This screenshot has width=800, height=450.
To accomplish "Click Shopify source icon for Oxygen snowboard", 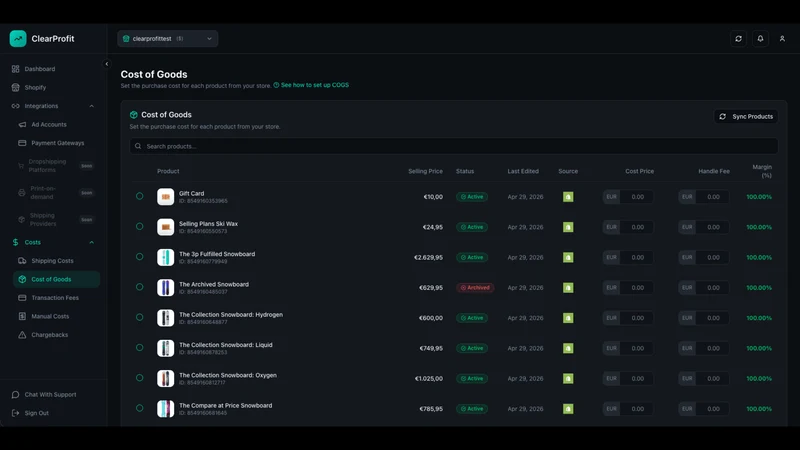I will point(568,379).
